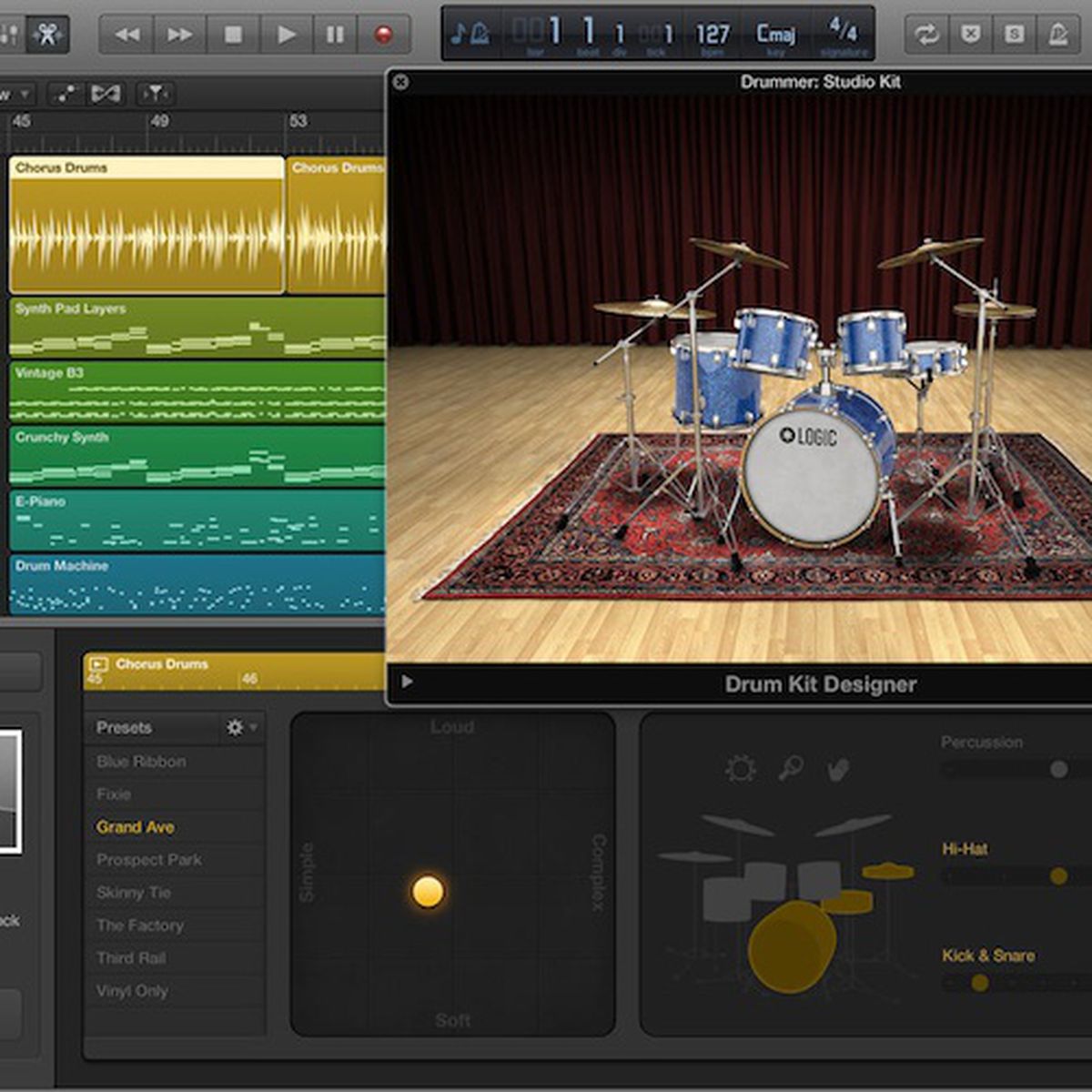
Task: Select the Chorus Drums region starting at bar 45
Action: coord(147,225)
